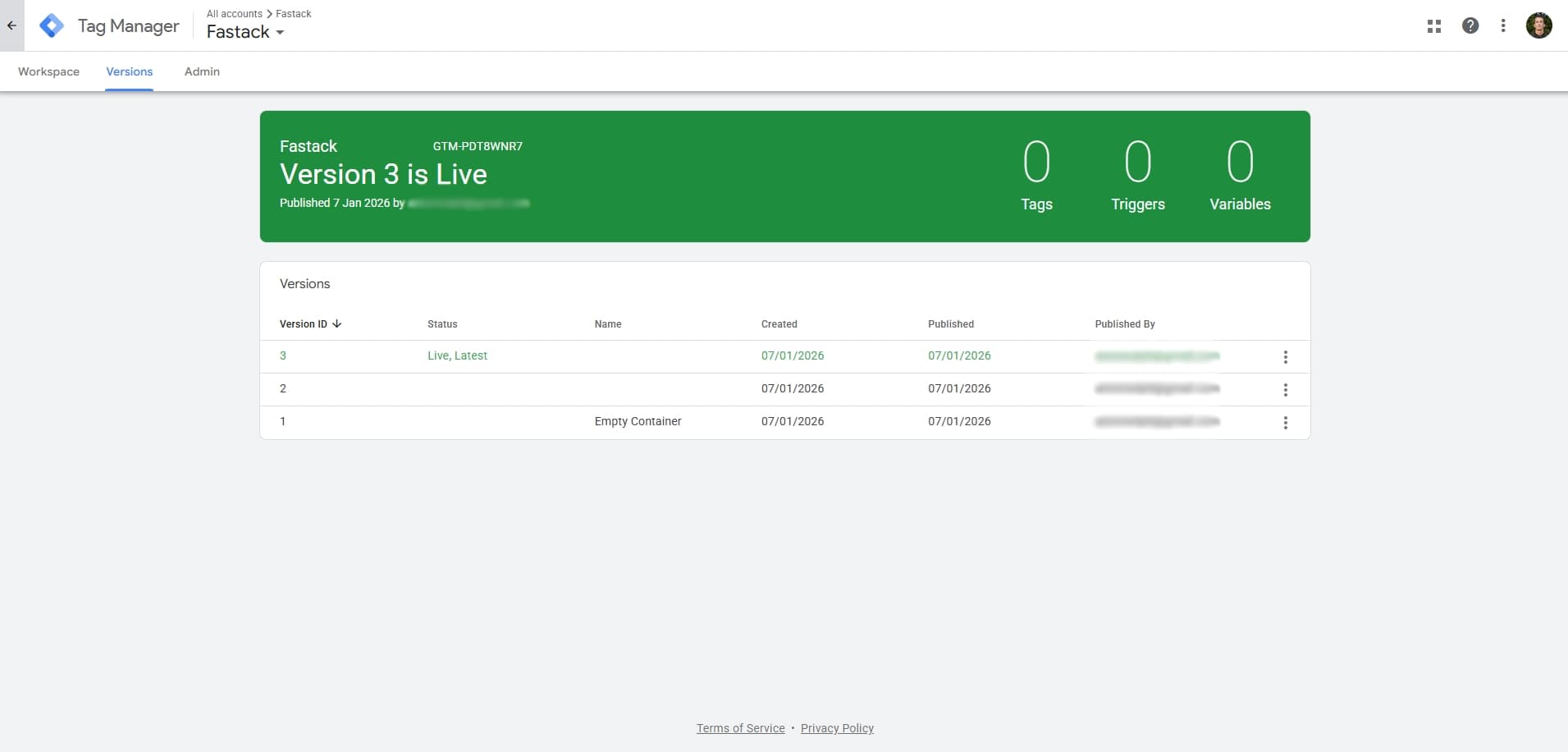
Task: Click the Created column header
Action: 779,324
